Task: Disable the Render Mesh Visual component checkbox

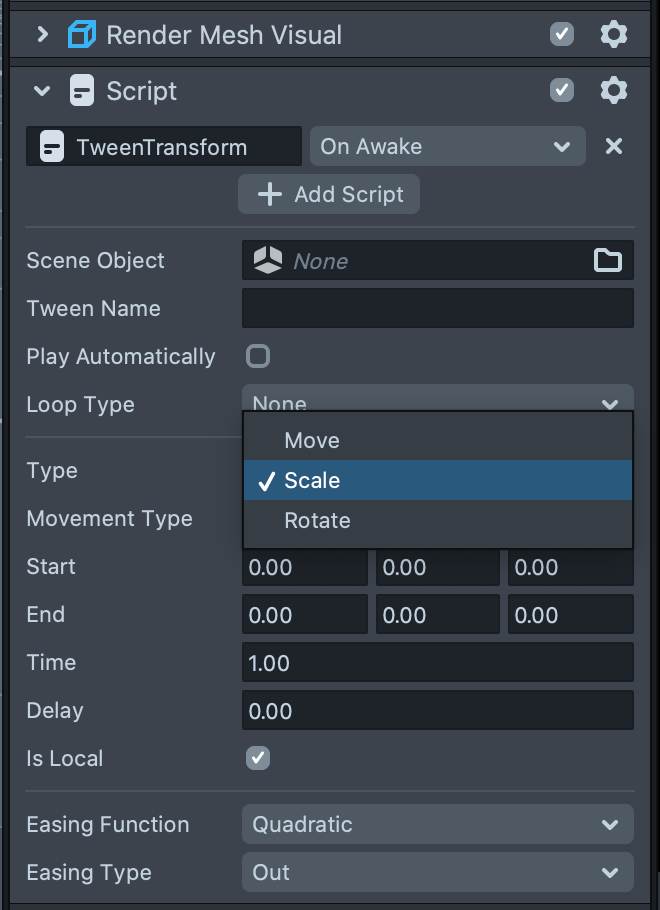Action: point(562,35)
